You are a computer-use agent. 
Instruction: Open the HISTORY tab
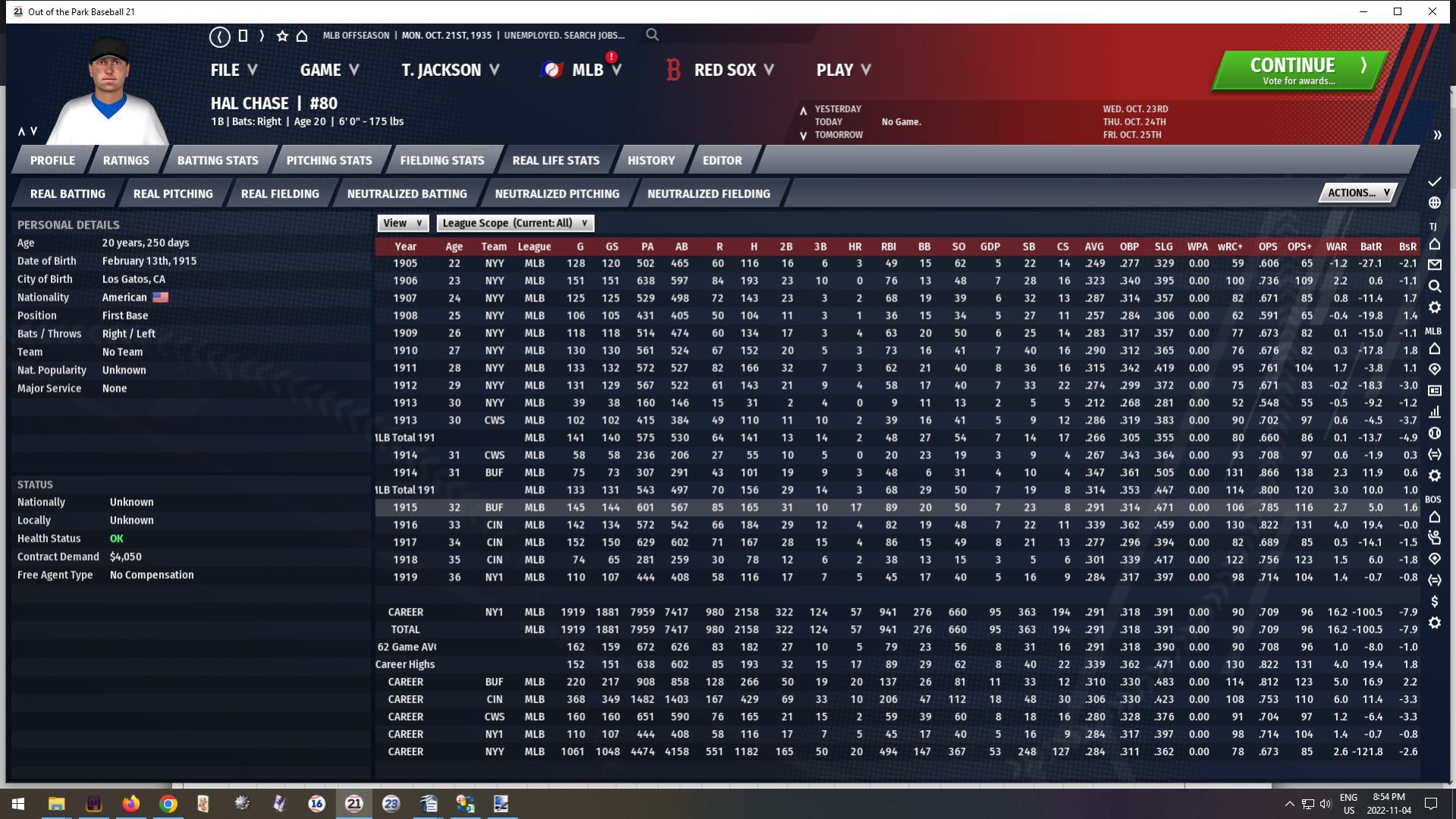tap(651, 160)
